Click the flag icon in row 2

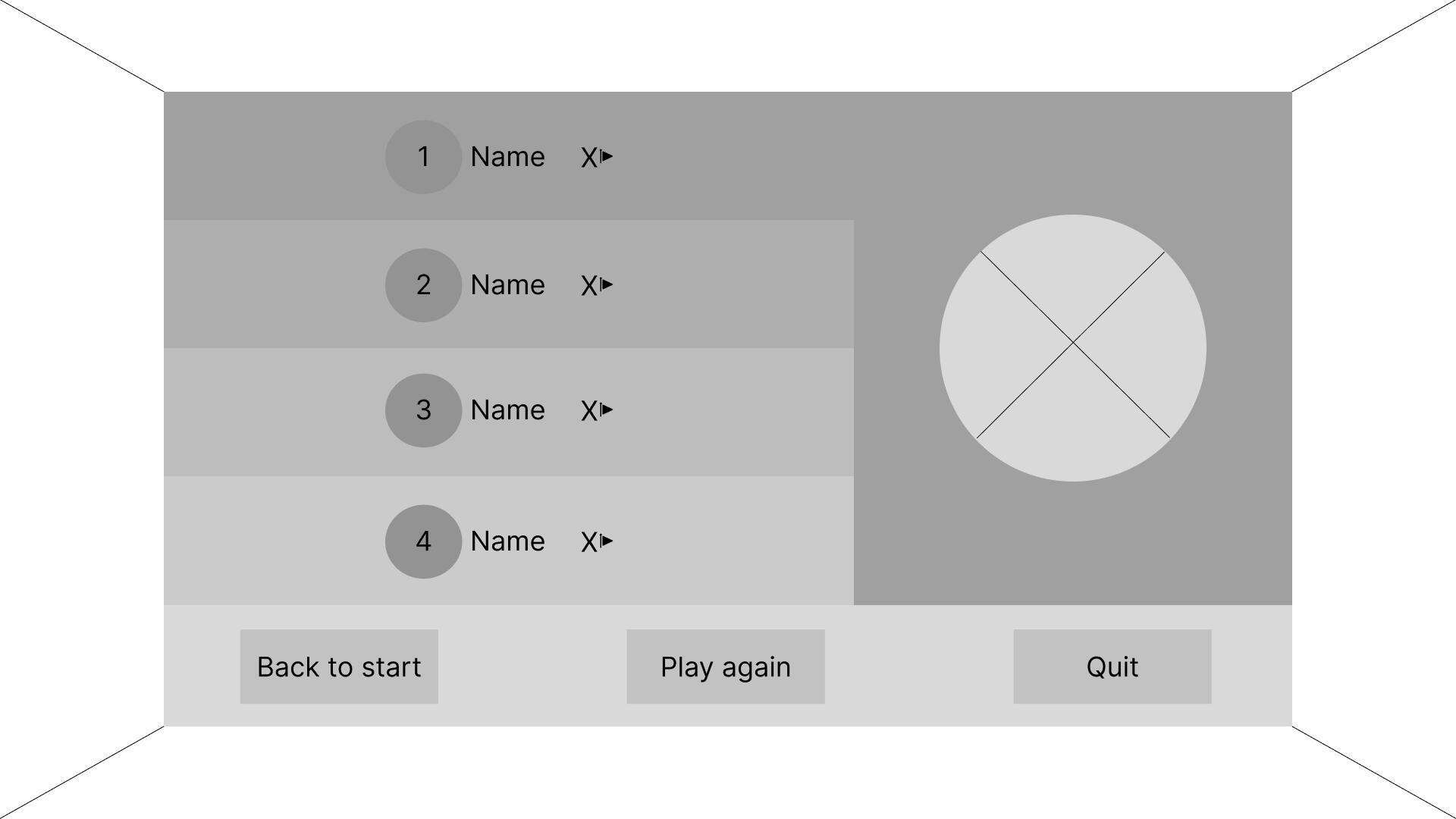607,284
